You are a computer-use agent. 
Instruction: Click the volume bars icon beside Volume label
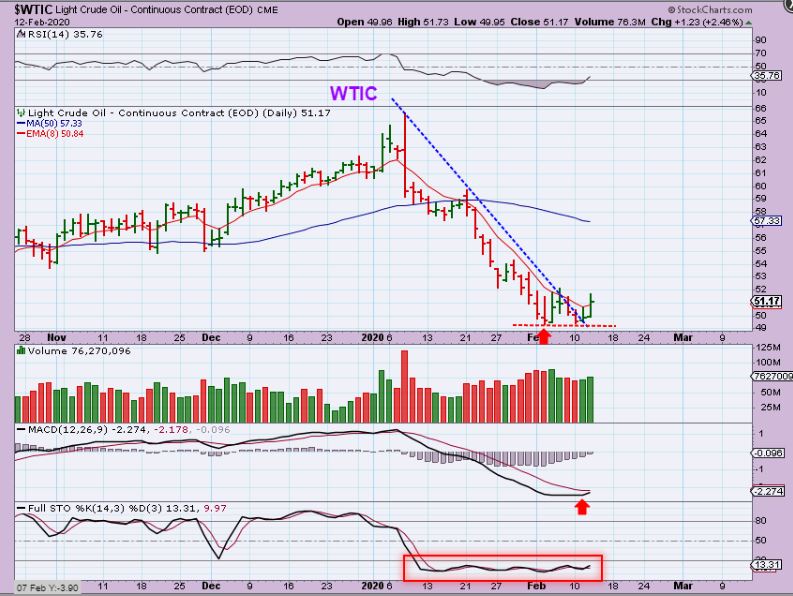[x=21, y=350]
